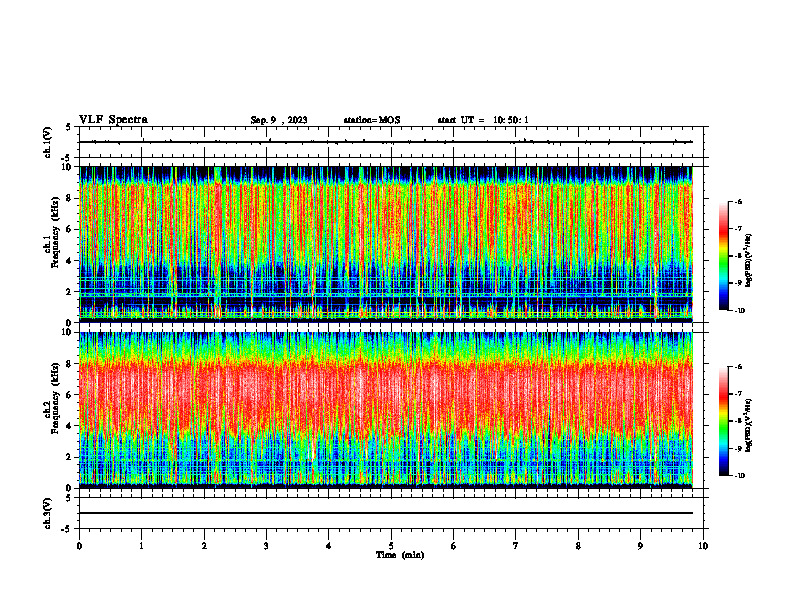This screenshot has height=612, width=792.
Task: Click time axis tick label "1"
Action: coord(141,546)
